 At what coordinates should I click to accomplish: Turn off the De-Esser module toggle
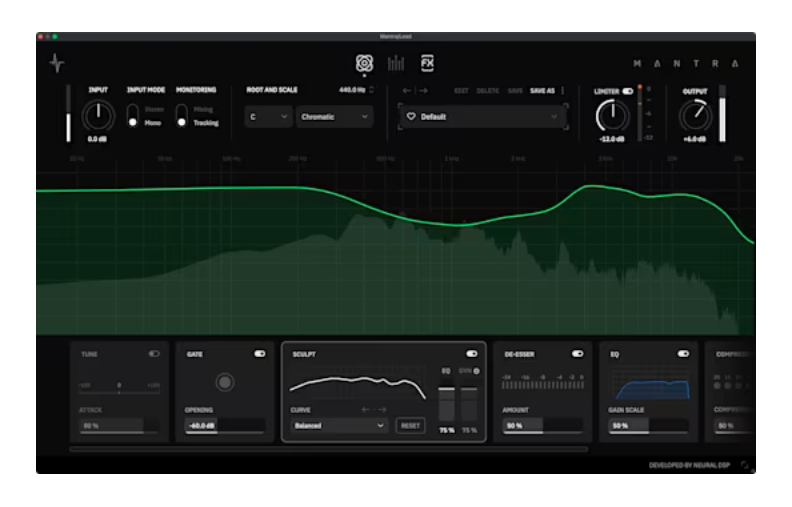pyautogui.click(x=577, y=354)
